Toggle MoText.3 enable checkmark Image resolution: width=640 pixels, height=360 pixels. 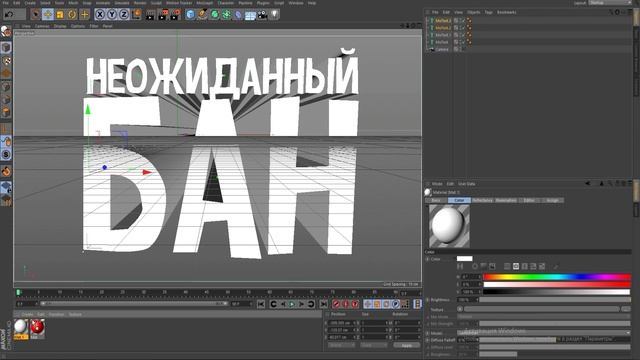point(463,20)
